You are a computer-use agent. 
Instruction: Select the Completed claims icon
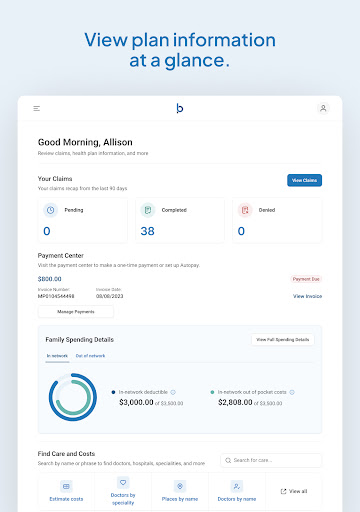coord(148,210)
